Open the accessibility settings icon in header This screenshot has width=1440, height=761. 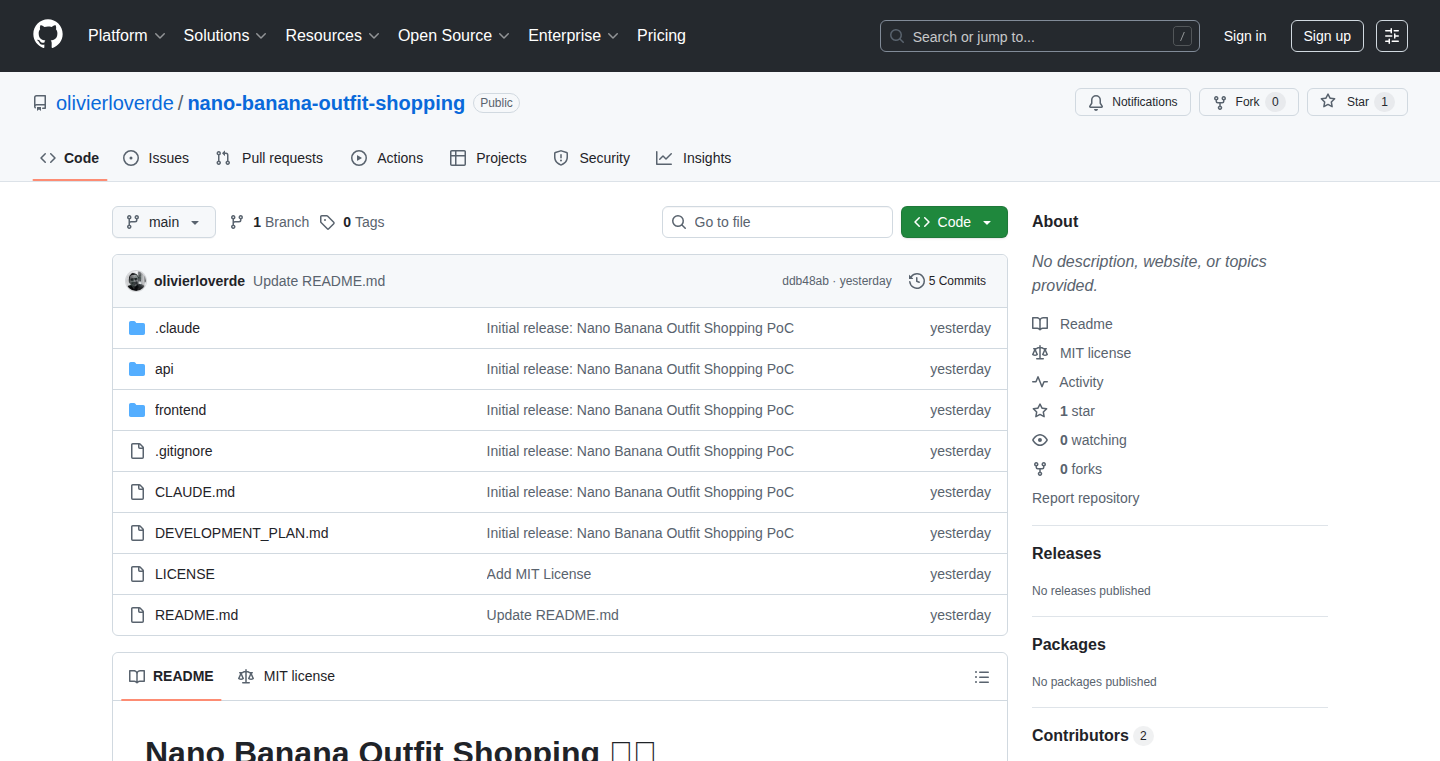click(1391, 36)
